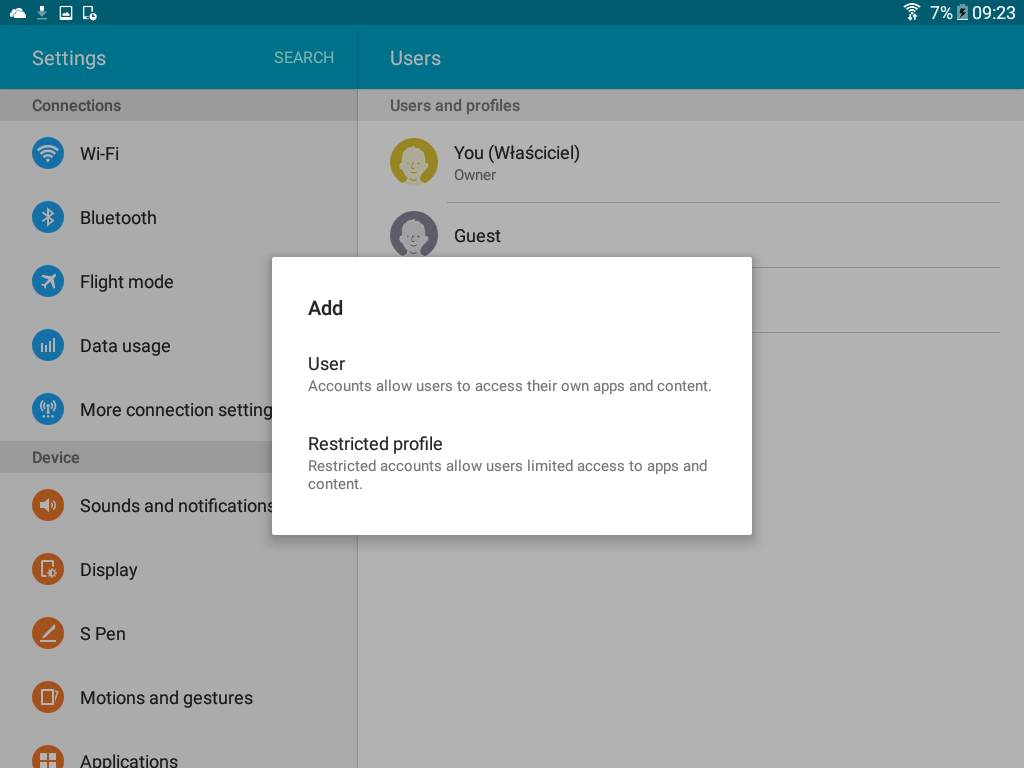The width and height of the screenshot is (1024, 768).
Task: Tap the More connection settings icon
Action: [48, 410]
